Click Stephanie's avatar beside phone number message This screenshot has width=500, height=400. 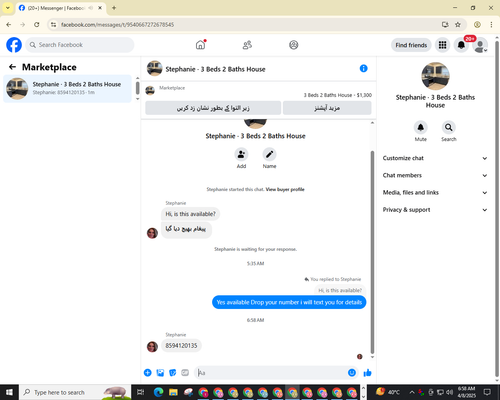click(152, 347)
